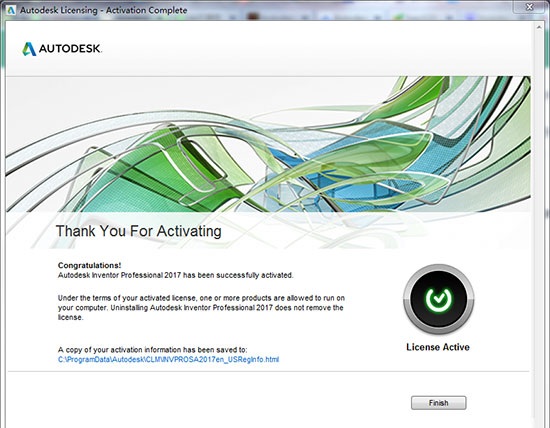Click the AUTODESK wordmark text

click(x=70, y=48)
